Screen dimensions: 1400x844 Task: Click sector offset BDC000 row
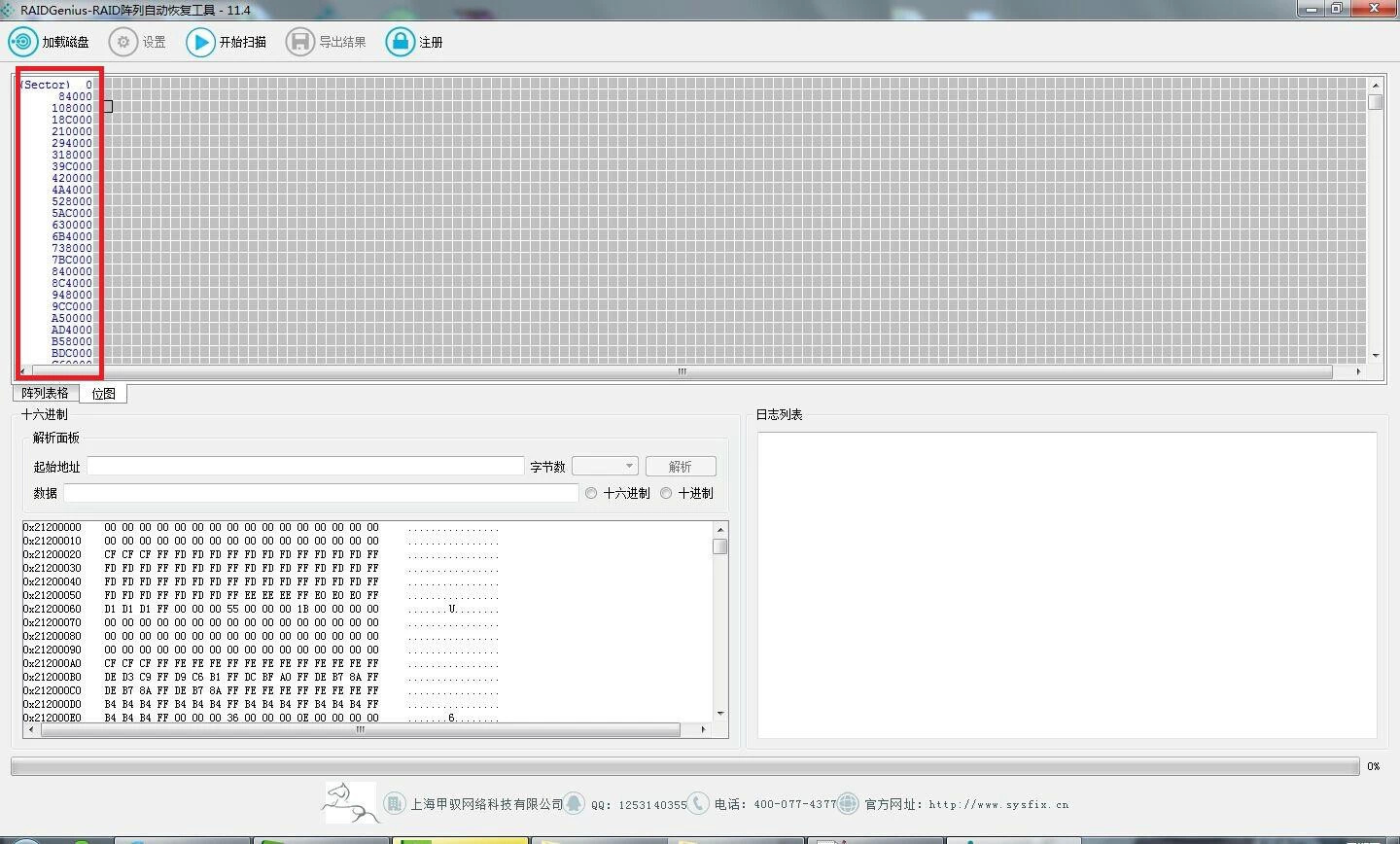72,353
